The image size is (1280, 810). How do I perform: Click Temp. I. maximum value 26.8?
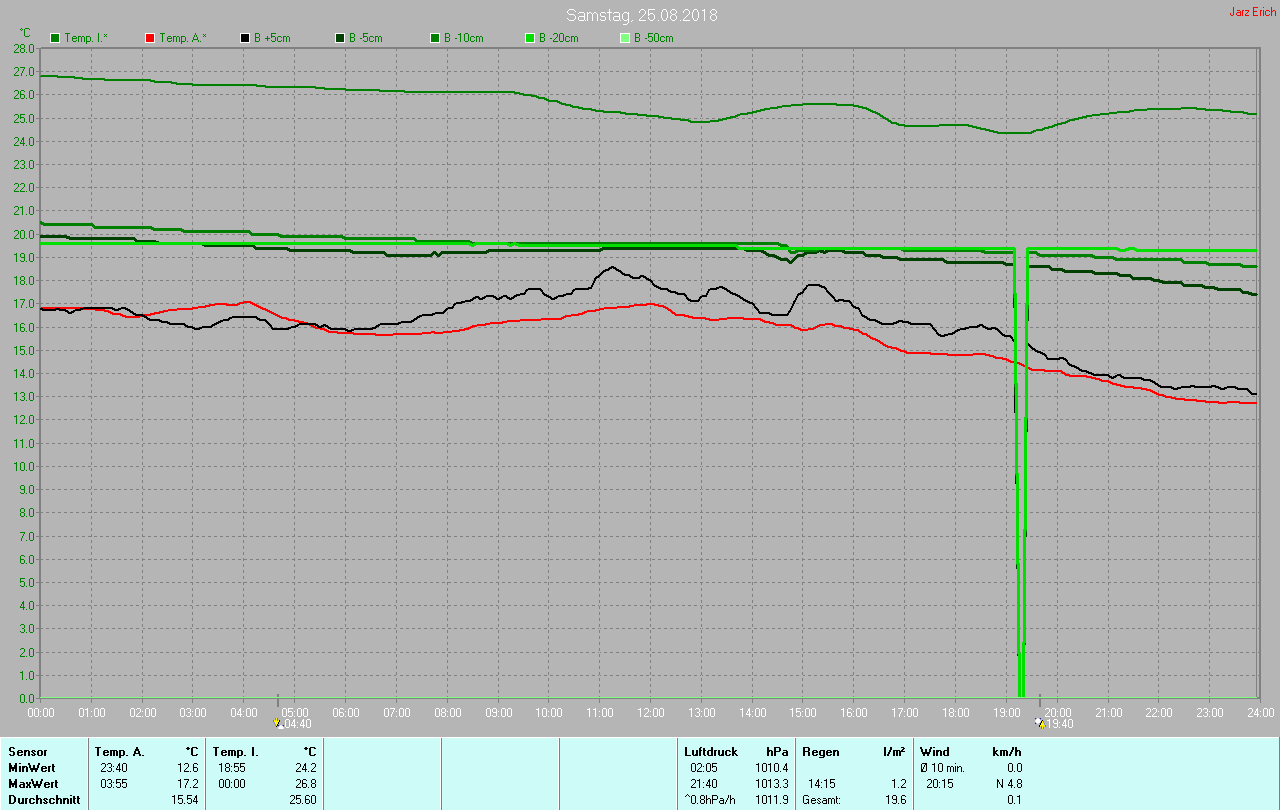click(x=304, y=783)
